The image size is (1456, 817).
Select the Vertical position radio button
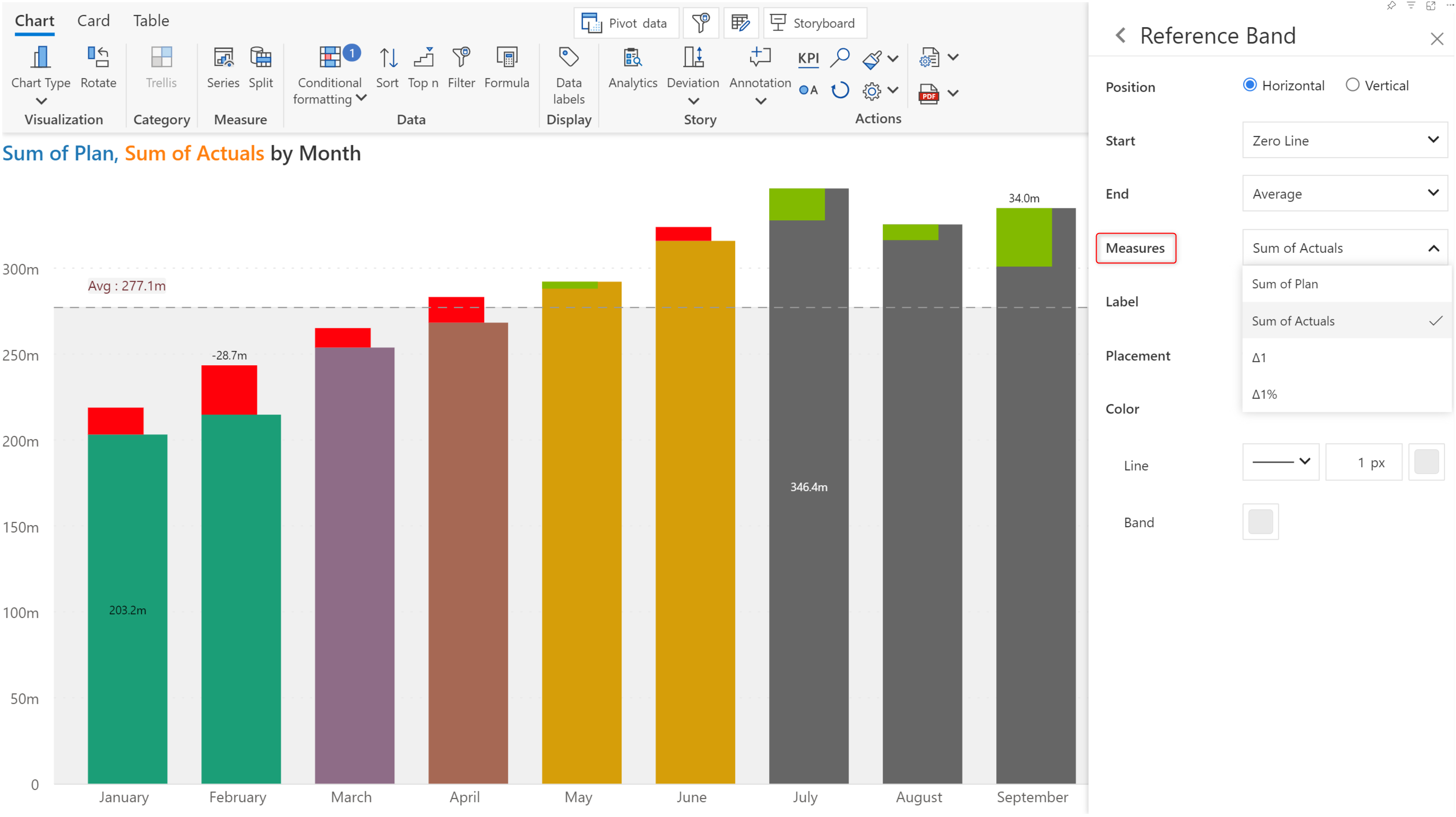(1352, 85)
